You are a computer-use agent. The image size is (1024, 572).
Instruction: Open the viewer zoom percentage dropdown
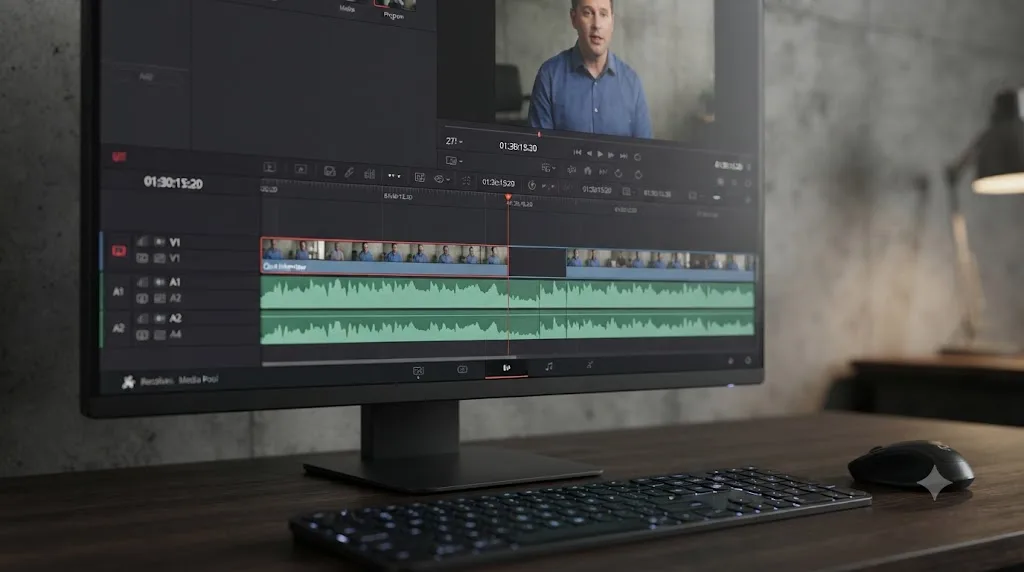[x=454, y=141]
